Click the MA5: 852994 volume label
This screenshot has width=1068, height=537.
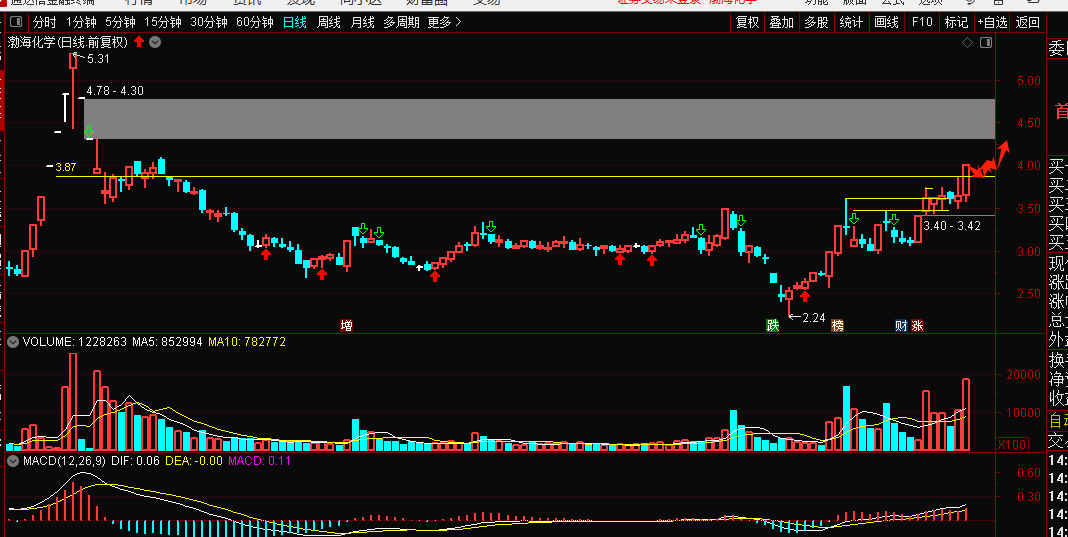coord(167,342)
